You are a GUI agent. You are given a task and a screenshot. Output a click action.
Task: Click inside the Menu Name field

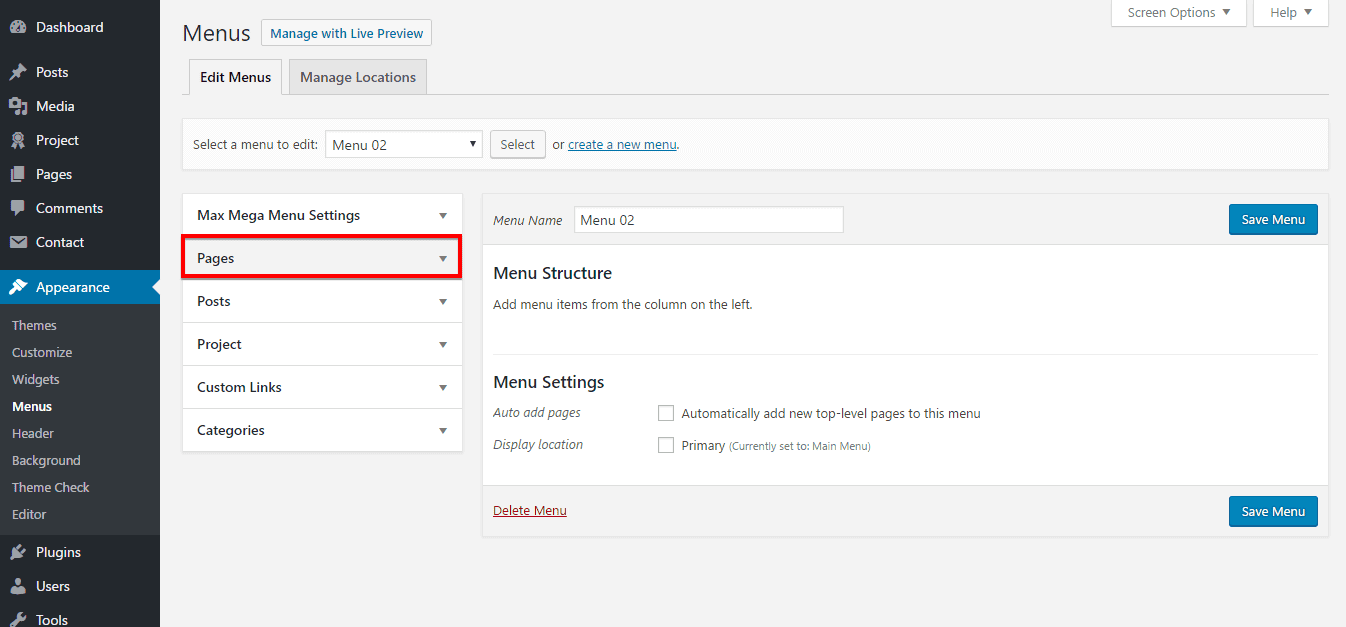[708, 219]
